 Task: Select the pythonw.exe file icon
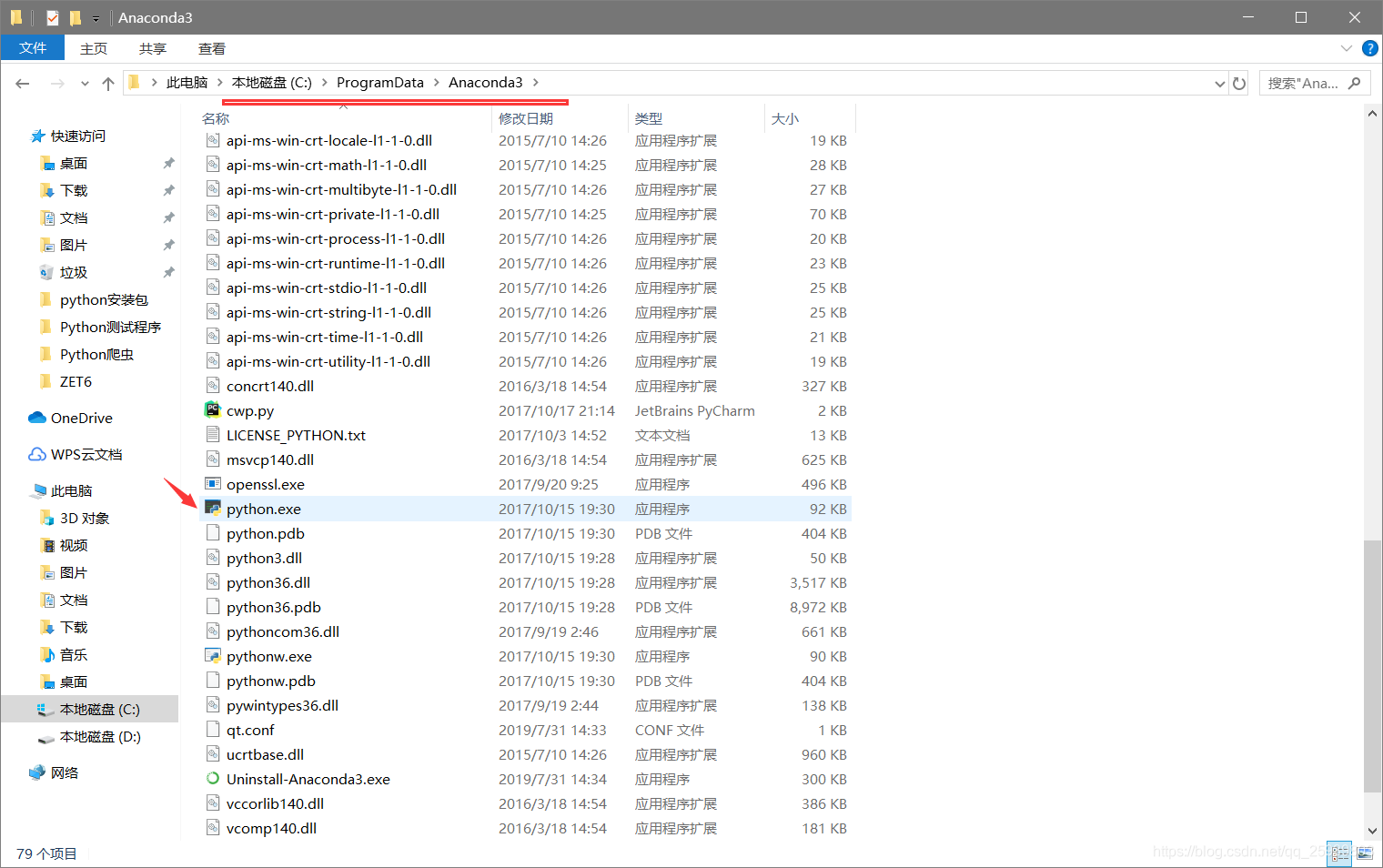[x=213, y=656]
